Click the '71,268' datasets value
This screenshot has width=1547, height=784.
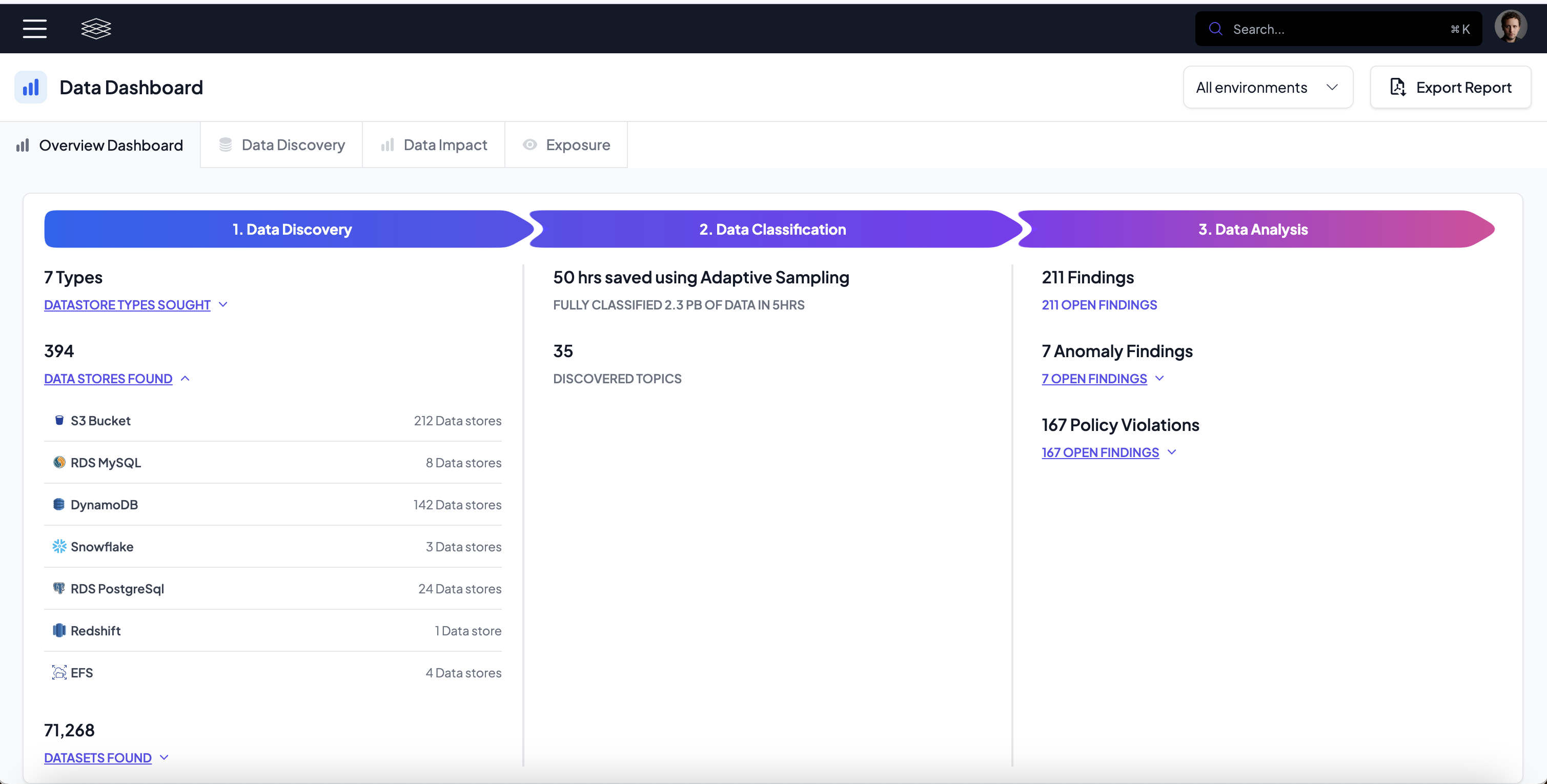[70, 731]
